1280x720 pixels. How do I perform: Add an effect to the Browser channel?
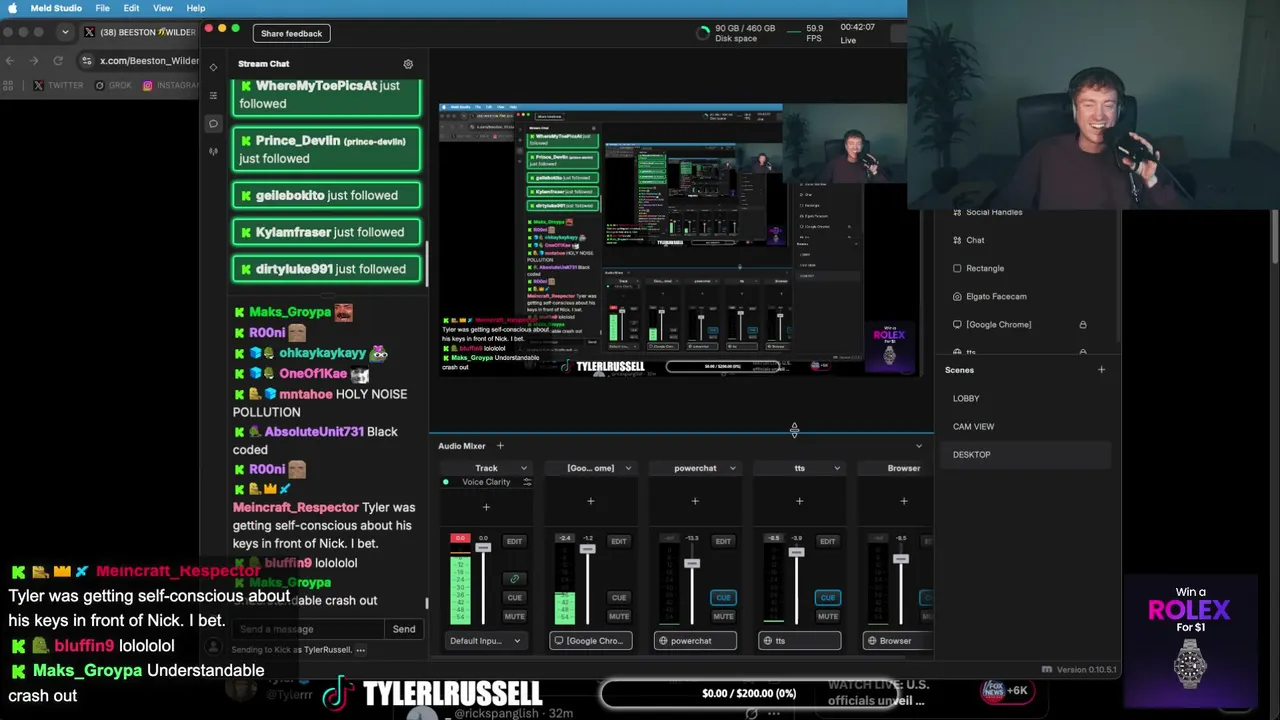904,501
